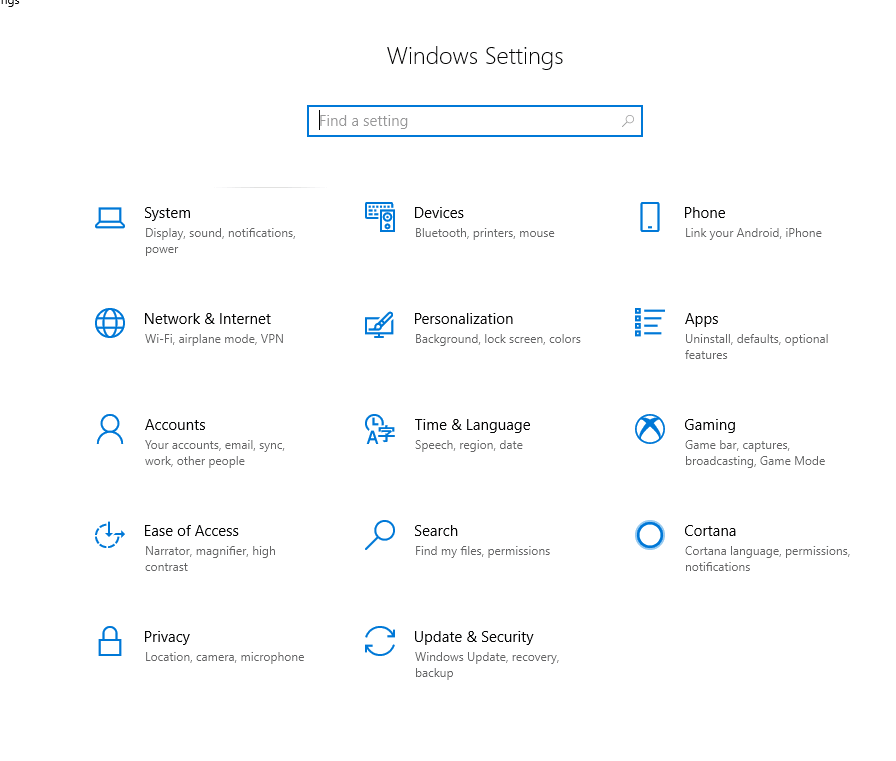Image resolution: width=896 pixels, height=761 pixels.
Task: Click the Personalization paintbrush icon
Action: pyautogui.click(x=379, y=324)
